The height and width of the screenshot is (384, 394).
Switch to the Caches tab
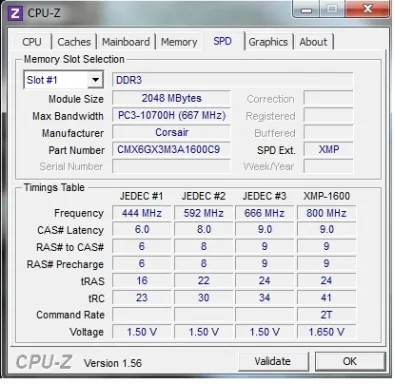point(74,42)
